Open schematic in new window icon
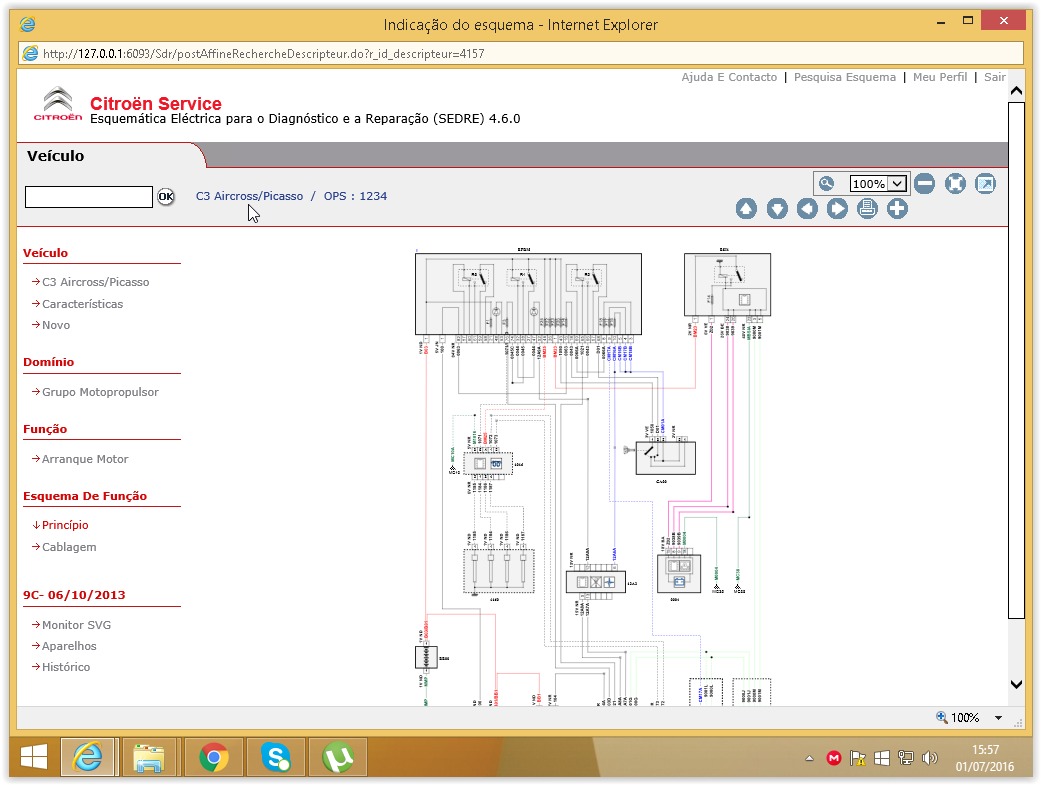Image resolution: width=1041 pixels, height=785 pixels. (985, 184)
